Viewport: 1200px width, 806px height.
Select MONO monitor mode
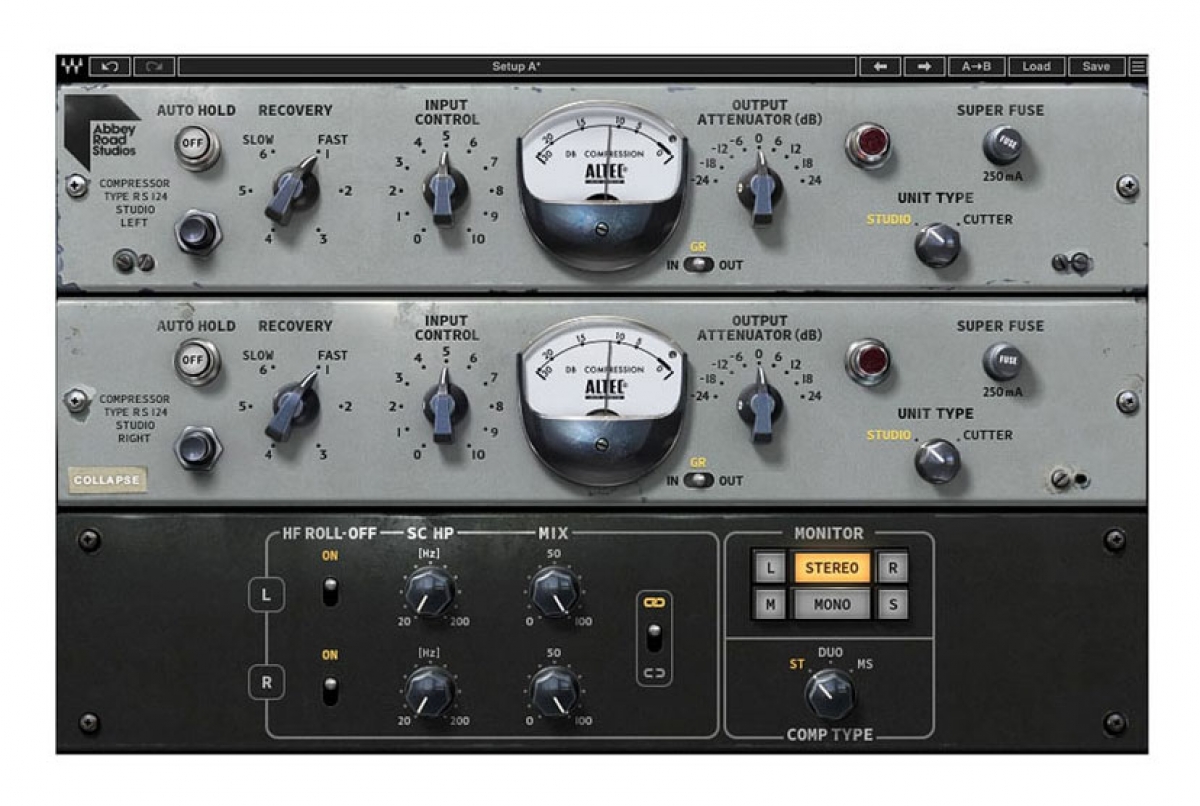pyautogui.click(x=832, y=604)
